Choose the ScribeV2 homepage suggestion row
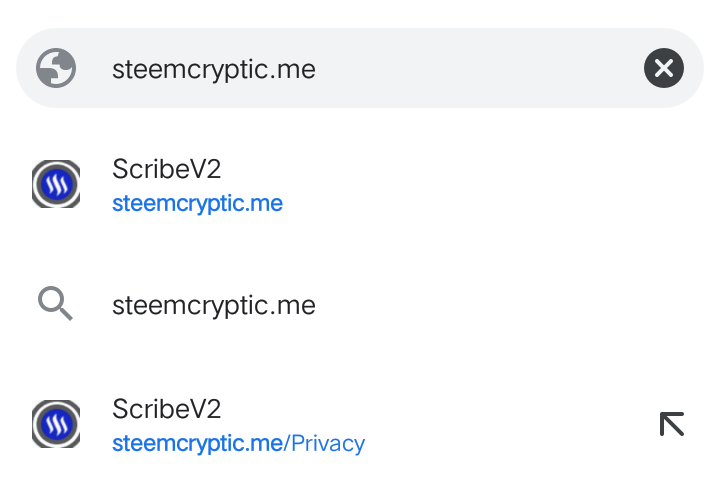The image size is (719, 479). 360,185
